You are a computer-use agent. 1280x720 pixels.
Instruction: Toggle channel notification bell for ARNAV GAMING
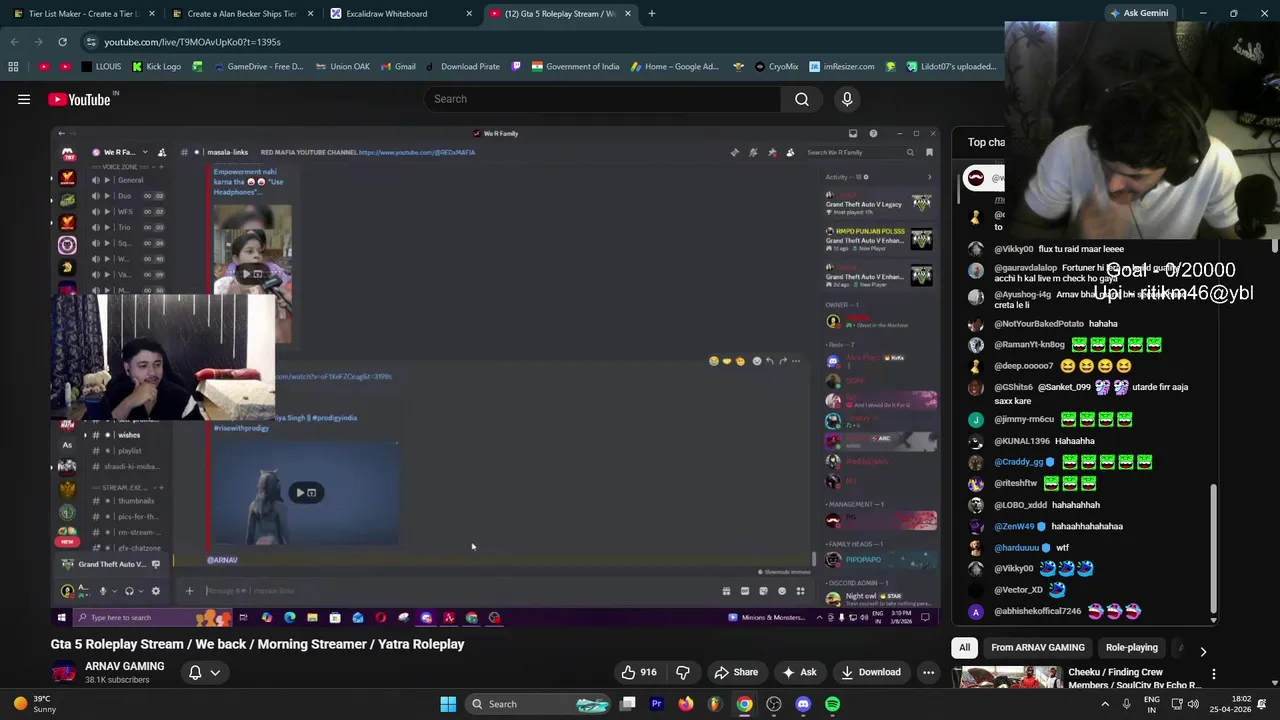click(x=195, y=673)
